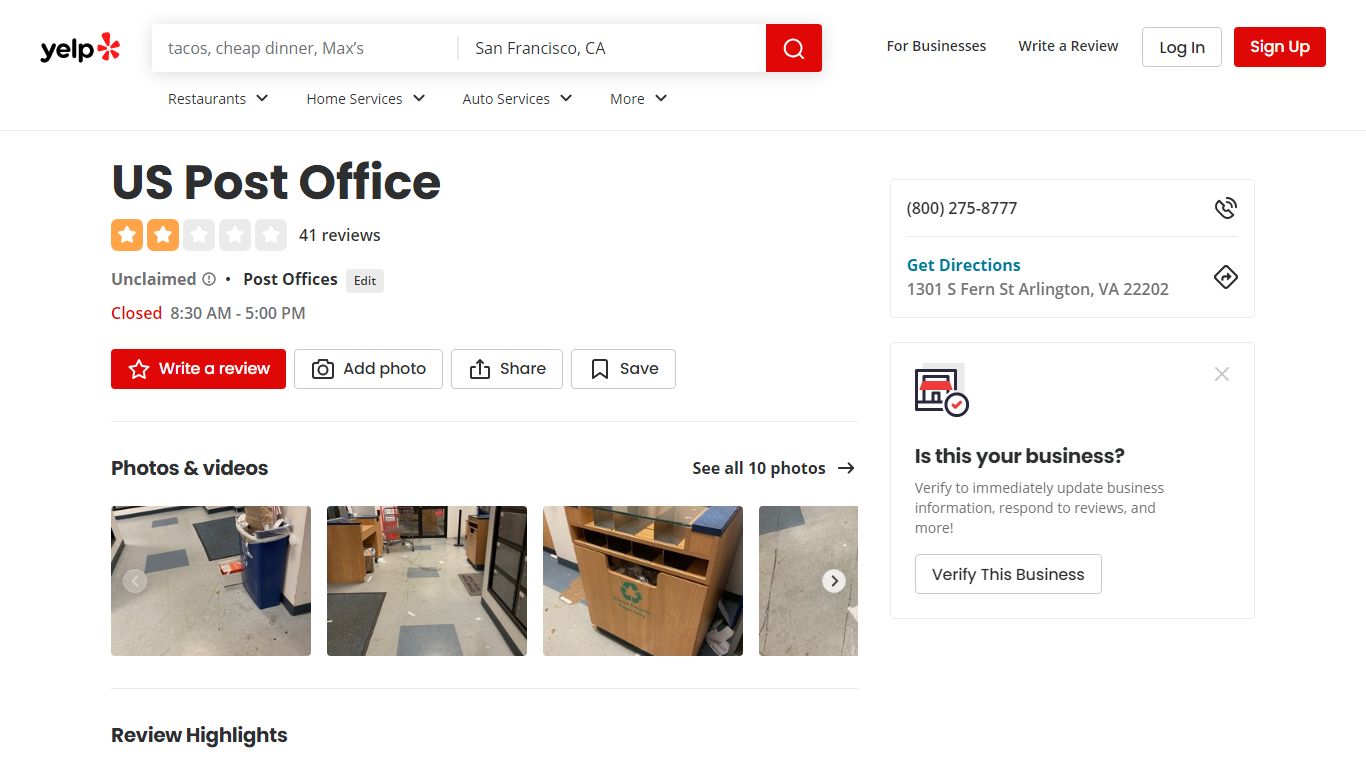Click the Unclaimed status label

(154, 279)
